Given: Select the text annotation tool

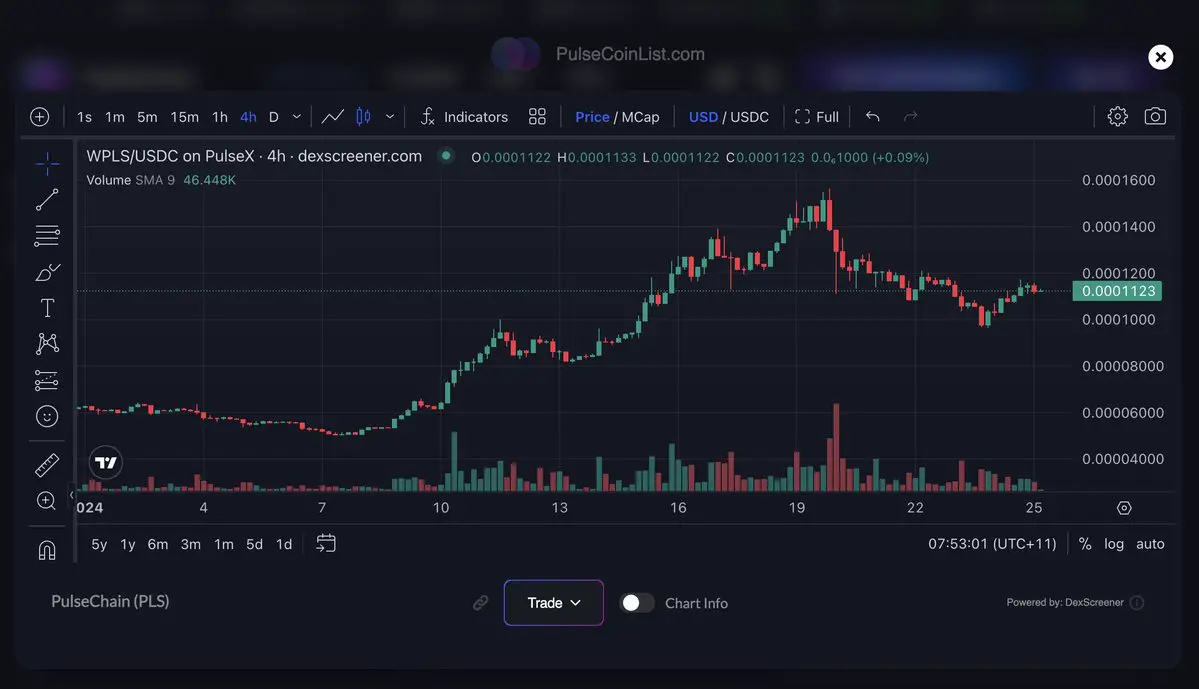Looking at the screenshot, I should click(47, 308).
